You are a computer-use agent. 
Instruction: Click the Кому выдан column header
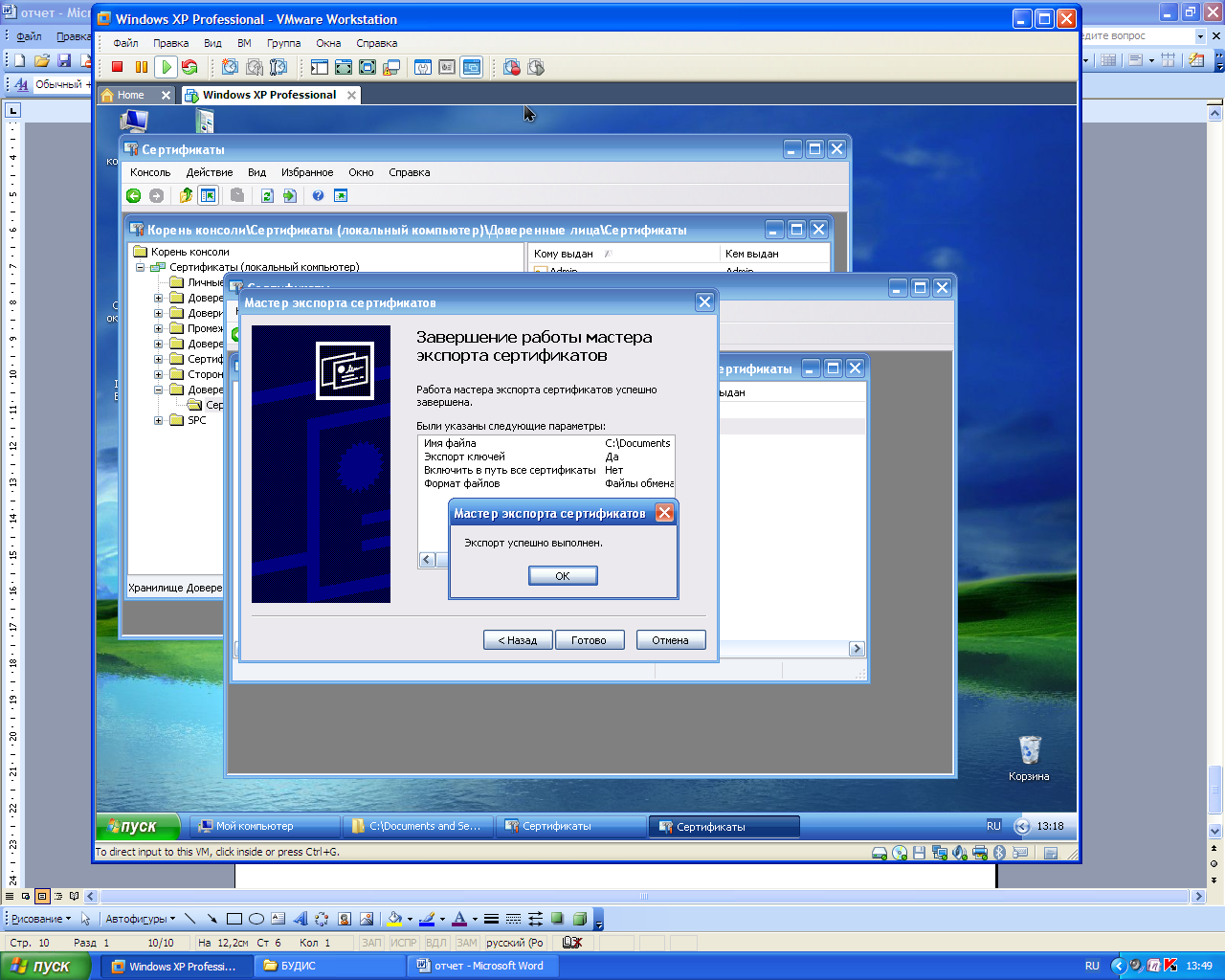tap(624, 254)
